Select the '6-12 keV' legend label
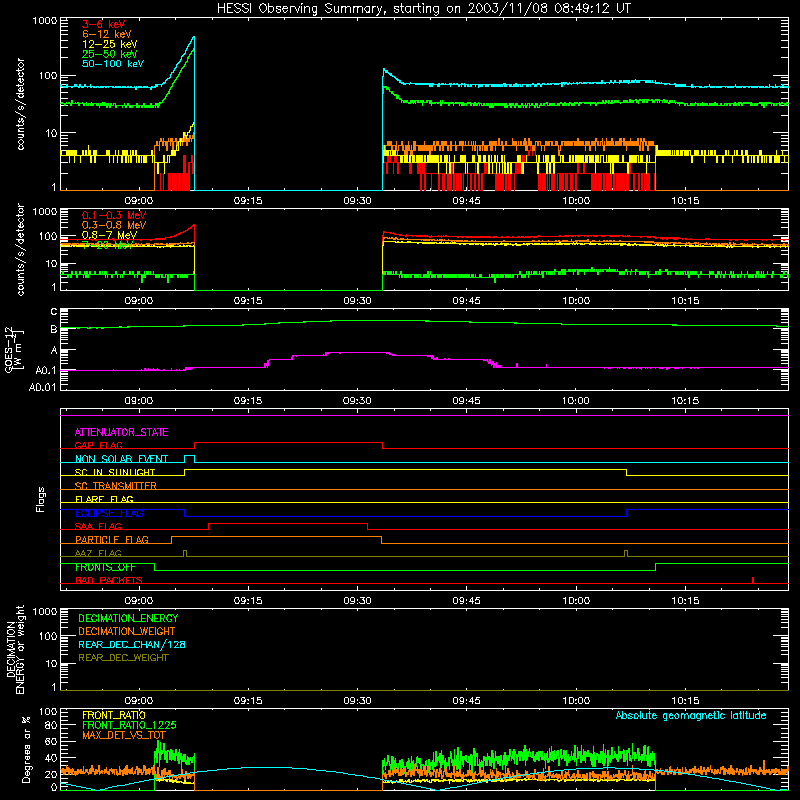This screenshot has height=800, width=800. click(107, 34)
